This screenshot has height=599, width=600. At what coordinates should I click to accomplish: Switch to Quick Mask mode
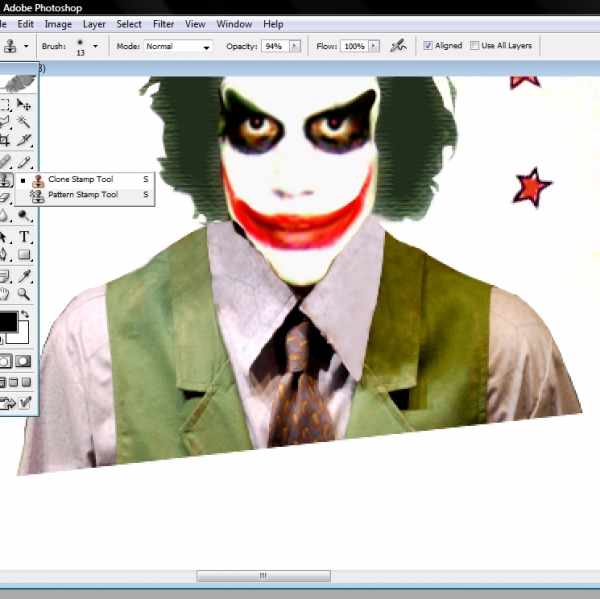pyautogui.click(x=23, y=361)
